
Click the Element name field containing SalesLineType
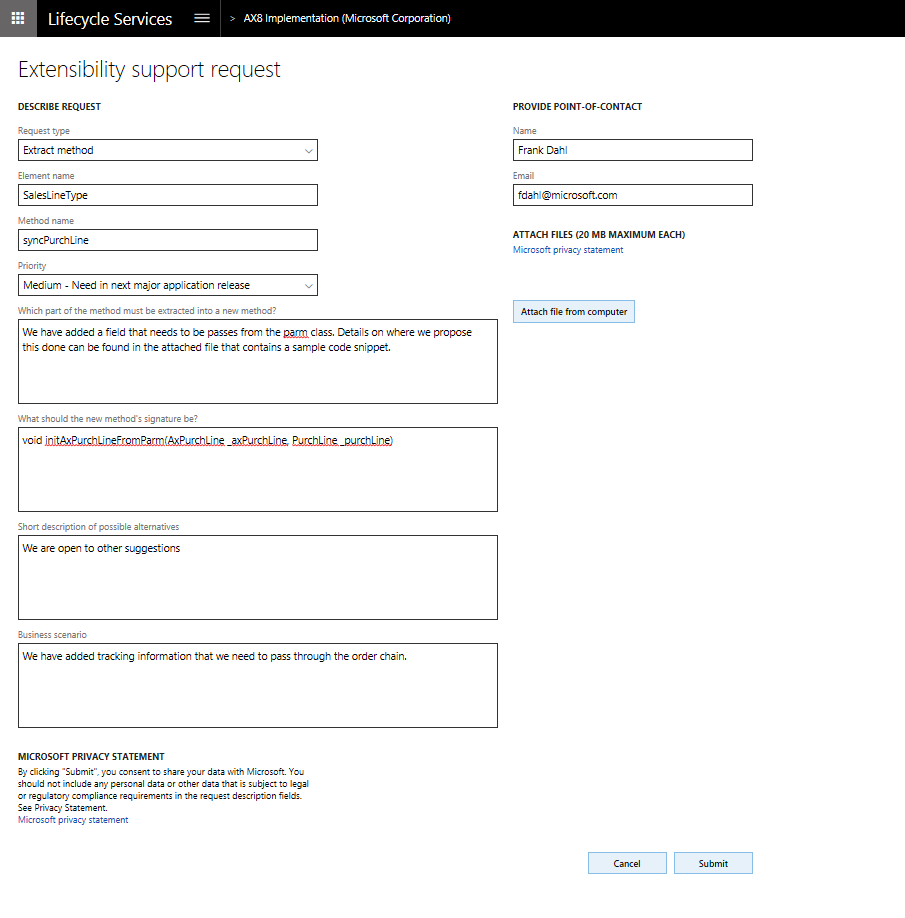(x=167, y=194)
